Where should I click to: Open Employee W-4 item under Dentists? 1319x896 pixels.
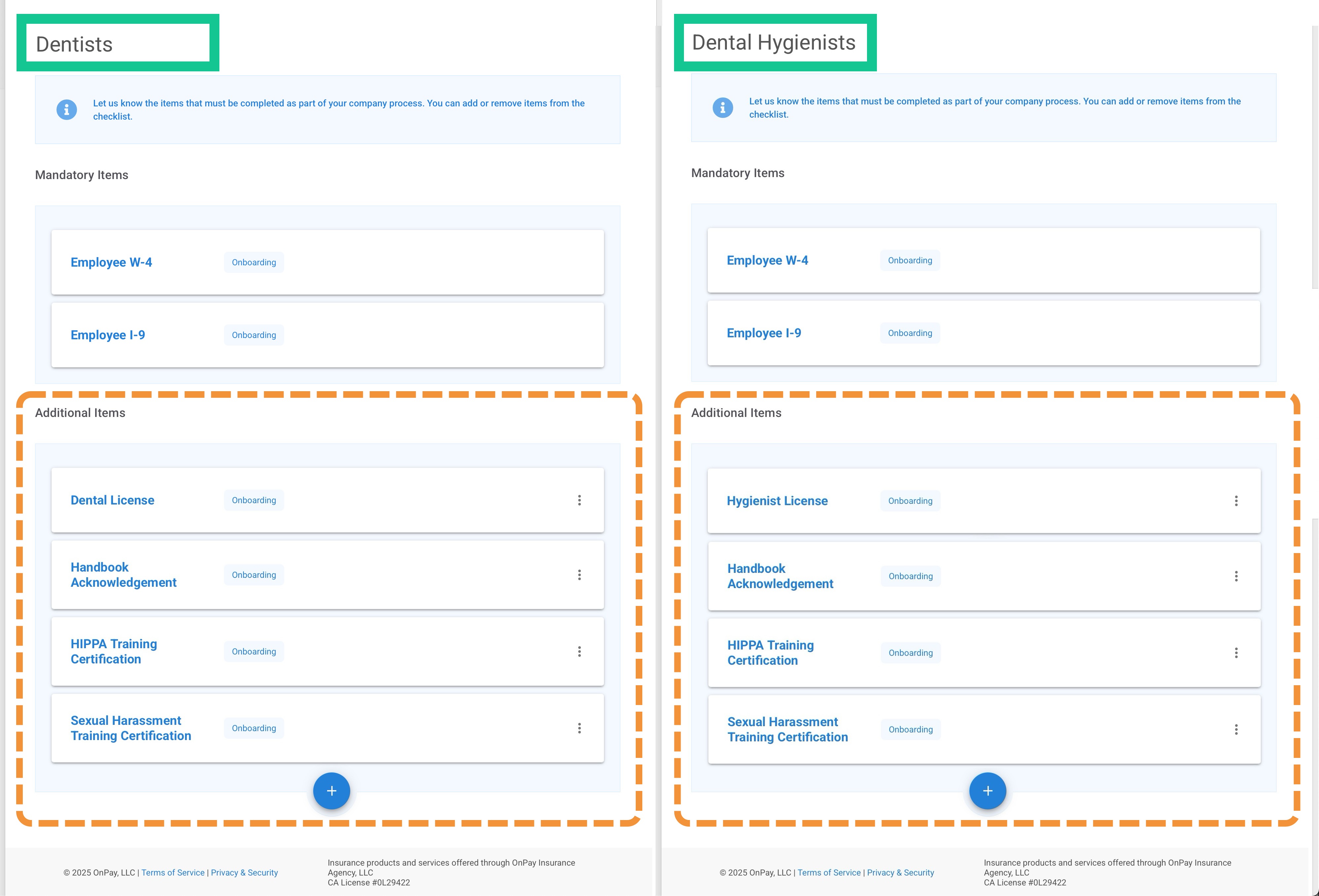pyautogui.click(x=111, y=262)
